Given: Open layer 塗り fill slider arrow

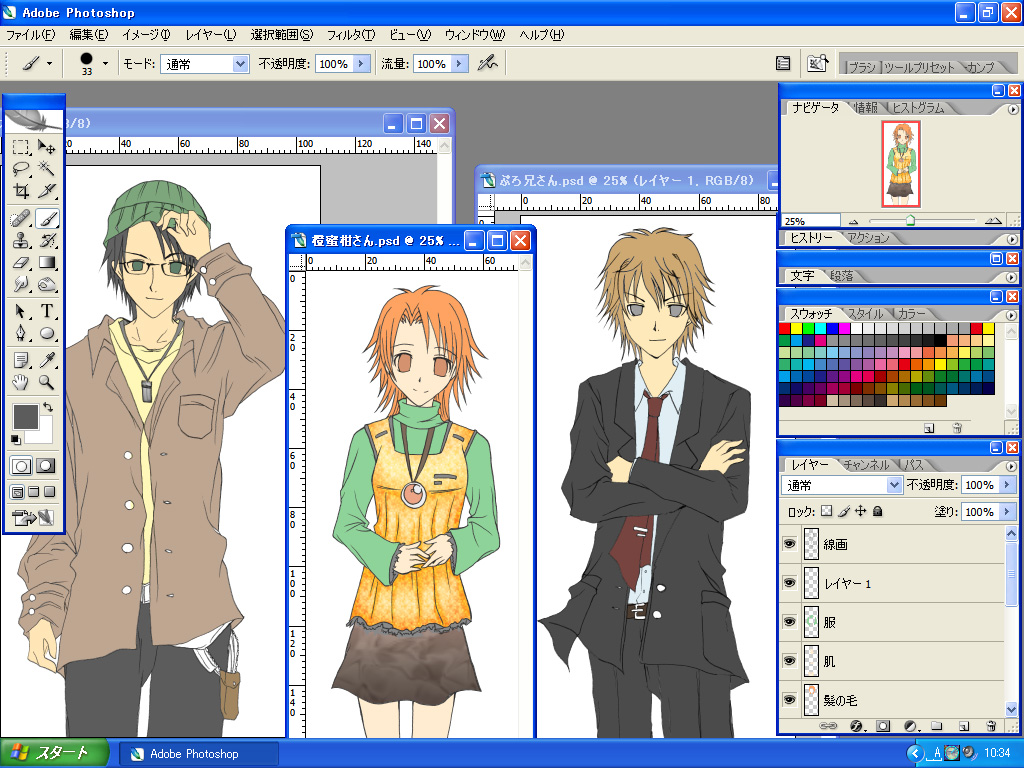Looking at the screenshot, I should point(1006,511).
